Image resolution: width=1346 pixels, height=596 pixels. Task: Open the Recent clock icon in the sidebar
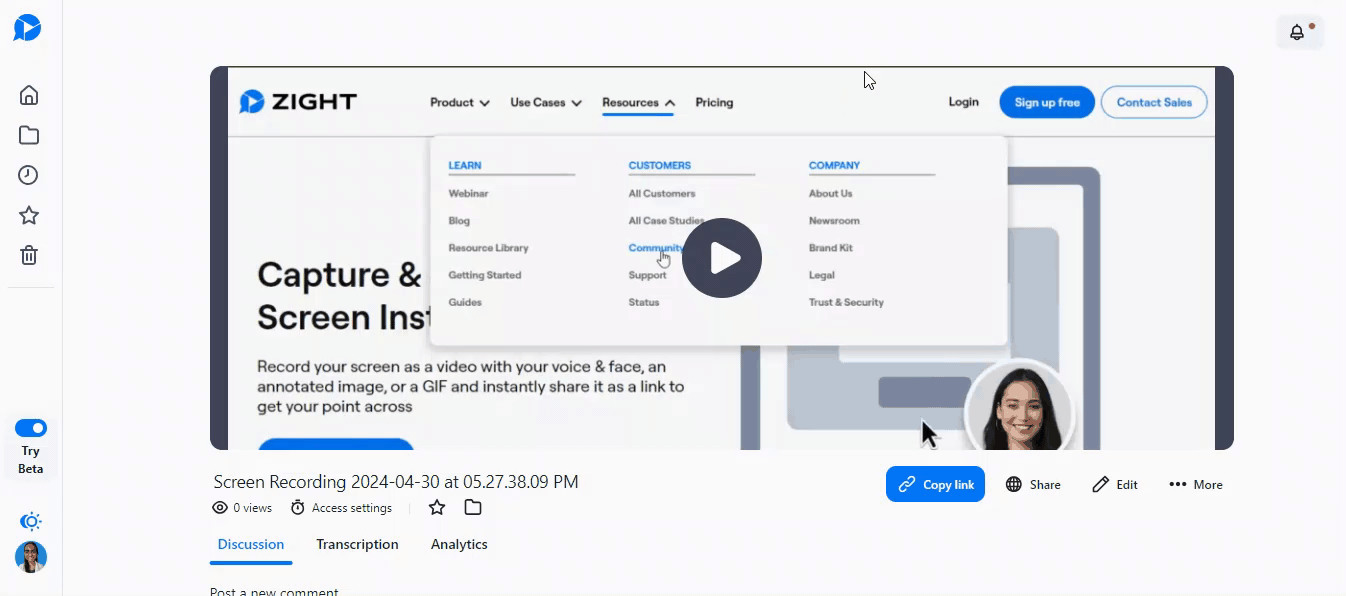pyautogui.click(x=29, y=175)
